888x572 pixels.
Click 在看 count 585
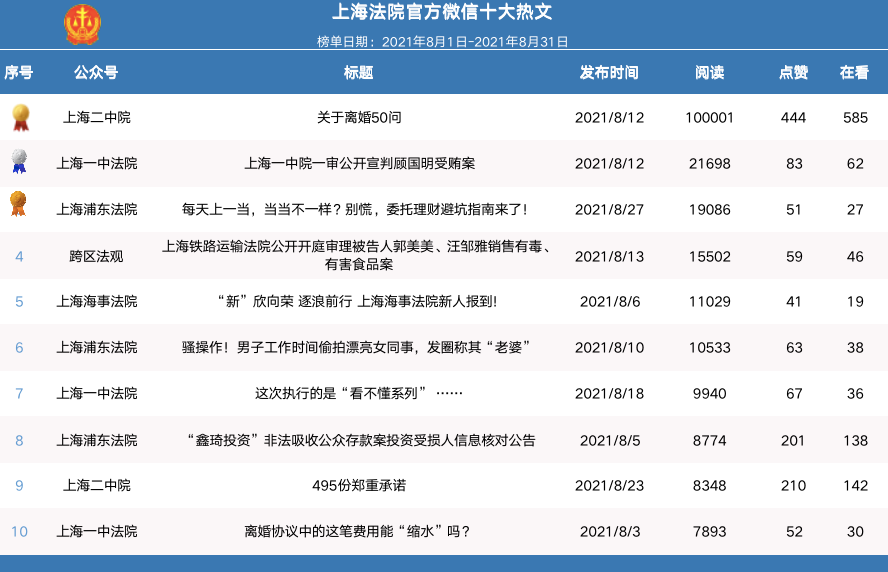point(855,117)
